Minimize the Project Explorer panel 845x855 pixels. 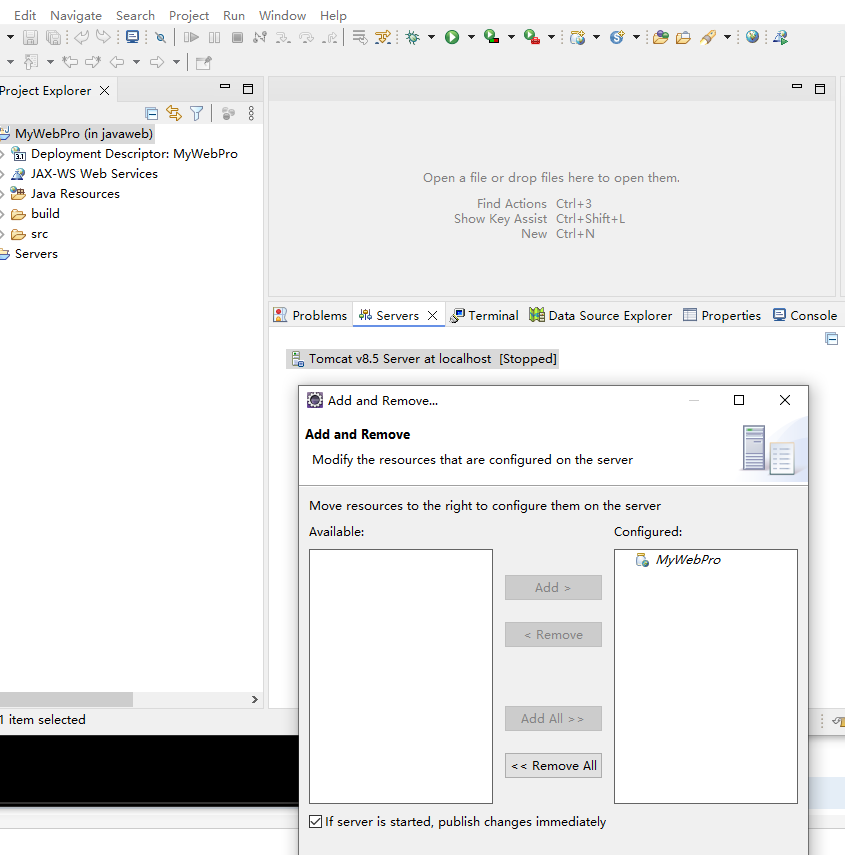point(225,87)
